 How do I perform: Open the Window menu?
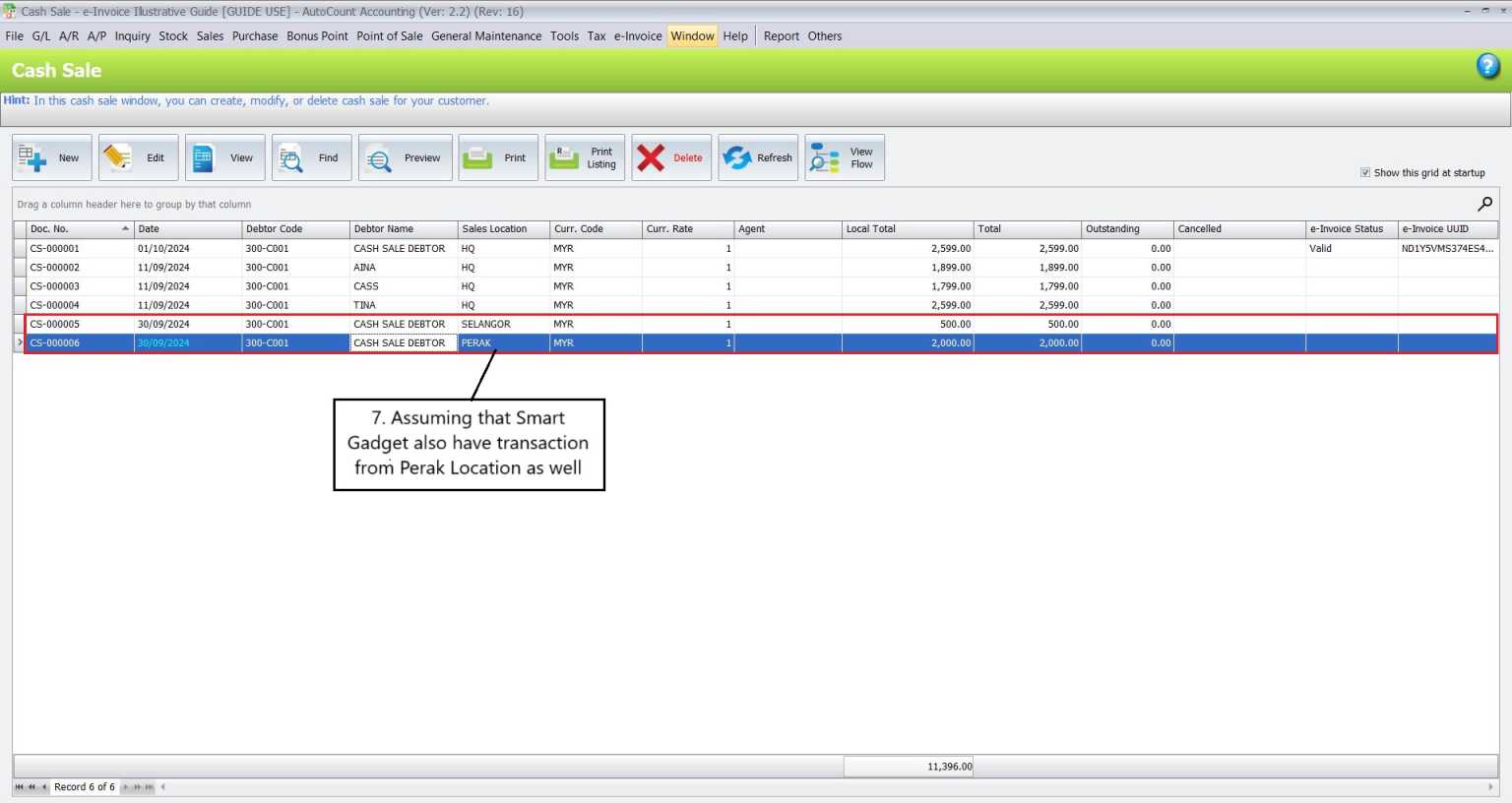click(x=693, y=35)
